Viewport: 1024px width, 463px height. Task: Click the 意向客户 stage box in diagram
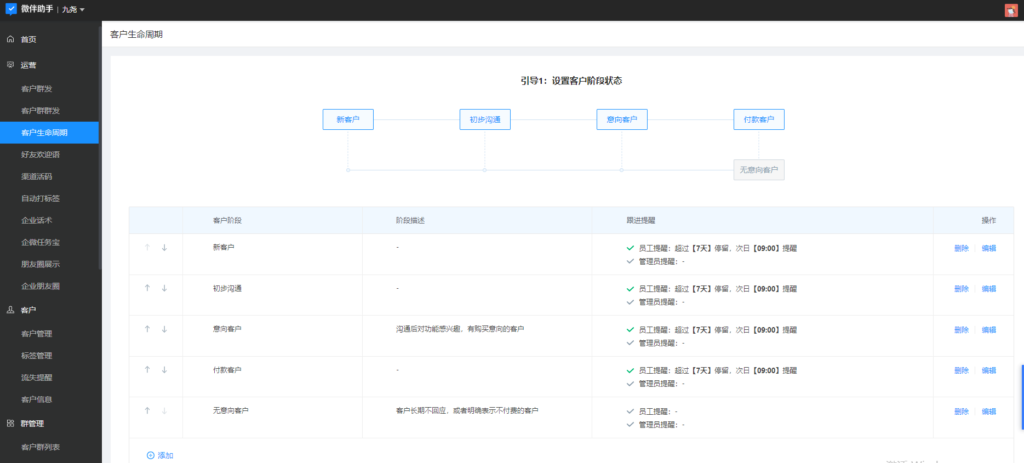(622, 120)
